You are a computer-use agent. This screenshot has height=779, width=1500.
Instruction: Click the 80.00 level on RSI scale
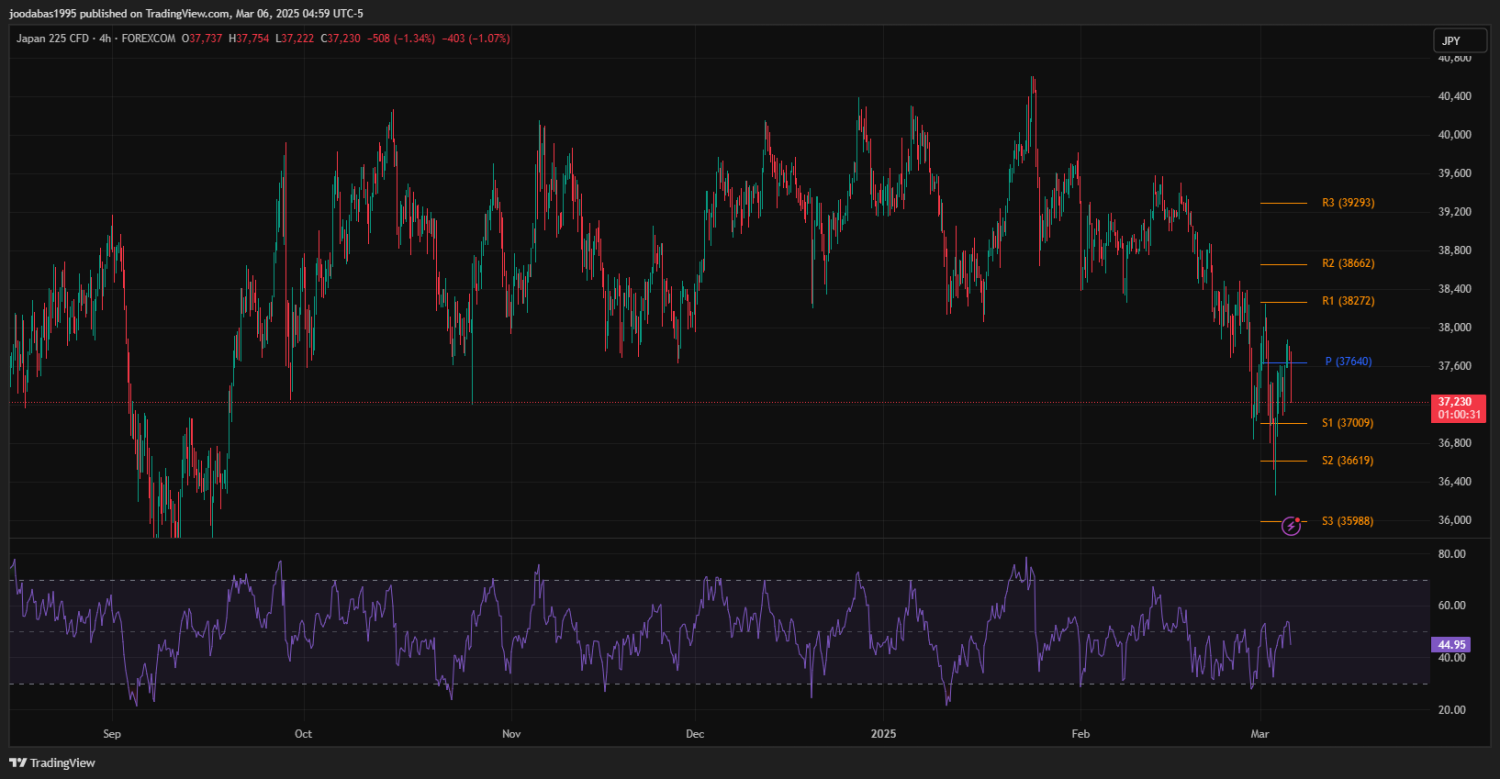click(x=1452, y=554)
